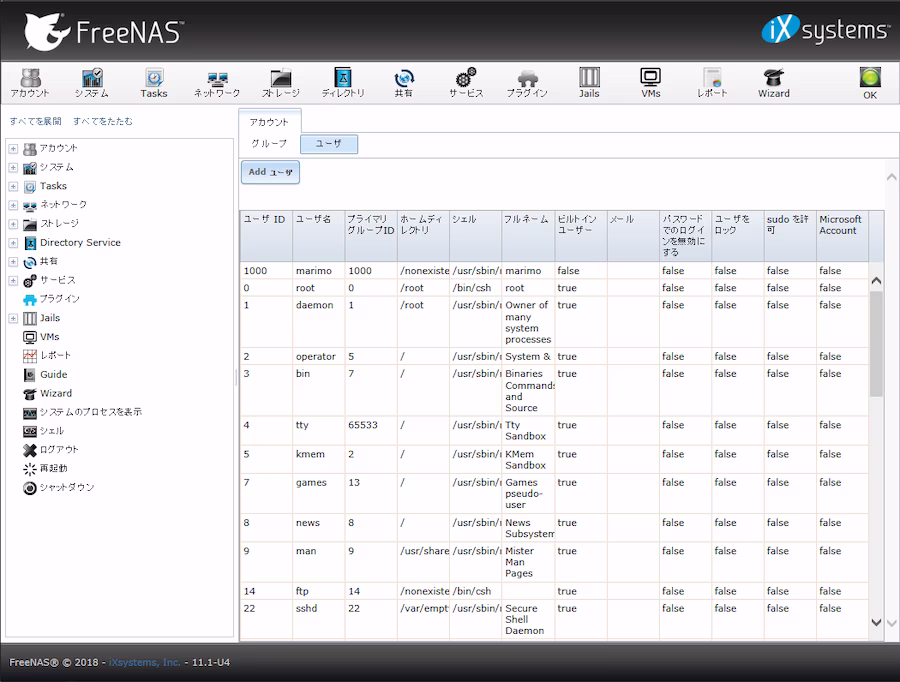Viewport: 900px width, 682px height.
Task: Open the ネットワーク toolbar icon
Action: pos(217,82)
